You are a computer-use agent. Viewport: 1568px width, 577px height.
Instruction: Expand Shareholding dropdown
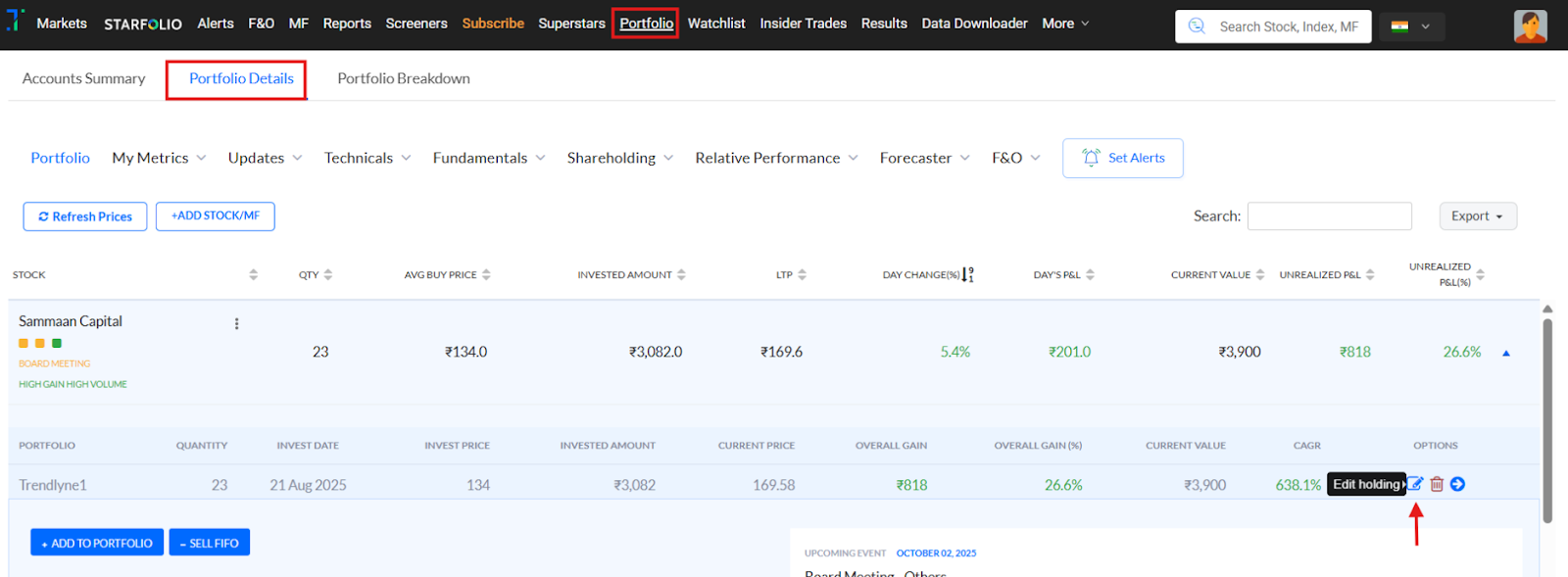point(620,158)
